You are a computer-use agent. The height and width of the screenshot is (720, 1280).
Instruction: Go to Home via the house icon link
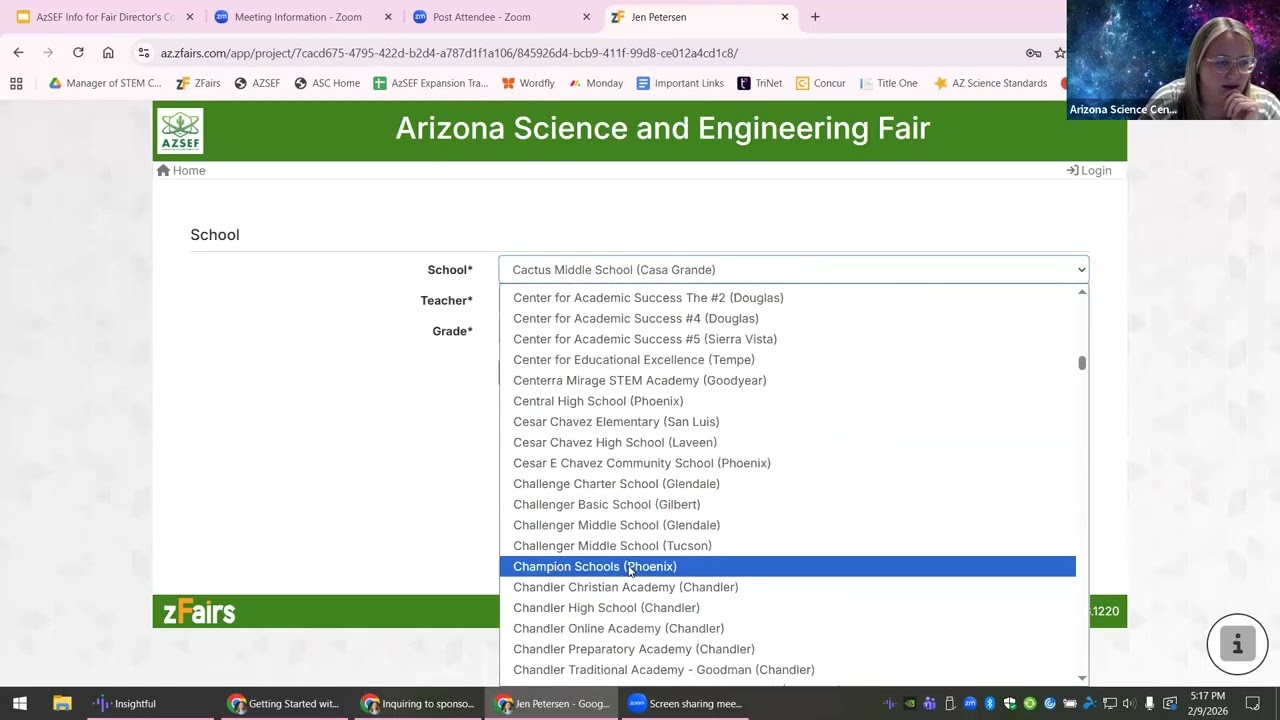point(181,171)
